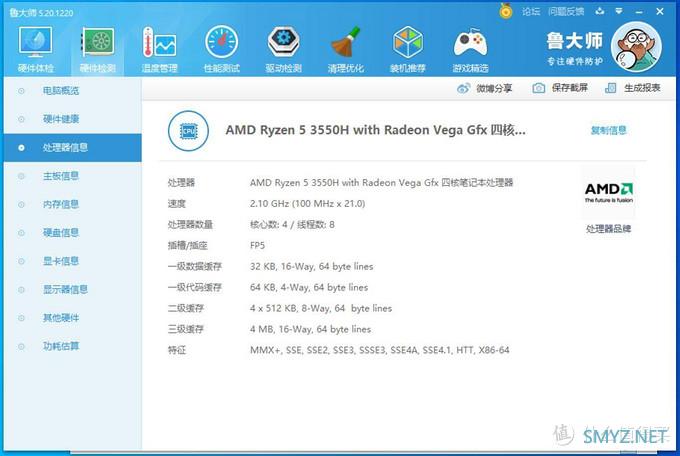Click the value 4 MB, 16-Way
The width and height of the screenshot is (680, 456).
[x=311, y=329]
